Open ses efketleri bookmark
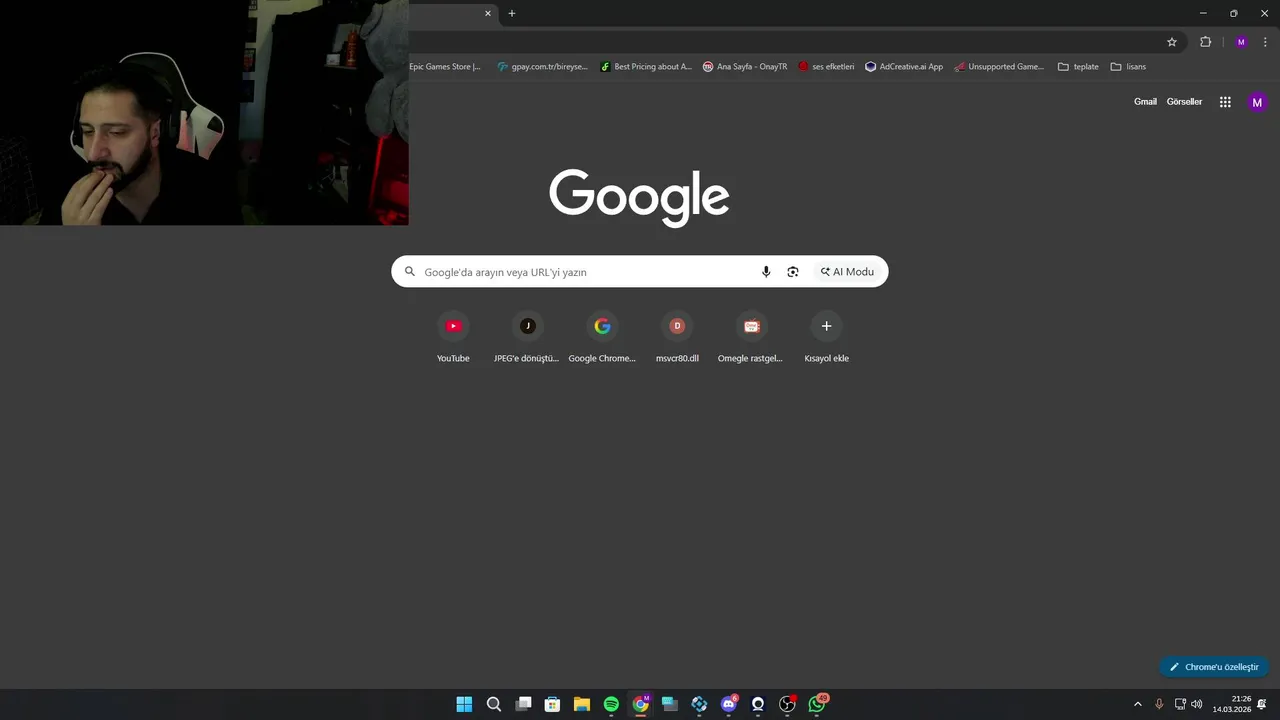The image size is (1280, 720). click(x=826, y=67)
